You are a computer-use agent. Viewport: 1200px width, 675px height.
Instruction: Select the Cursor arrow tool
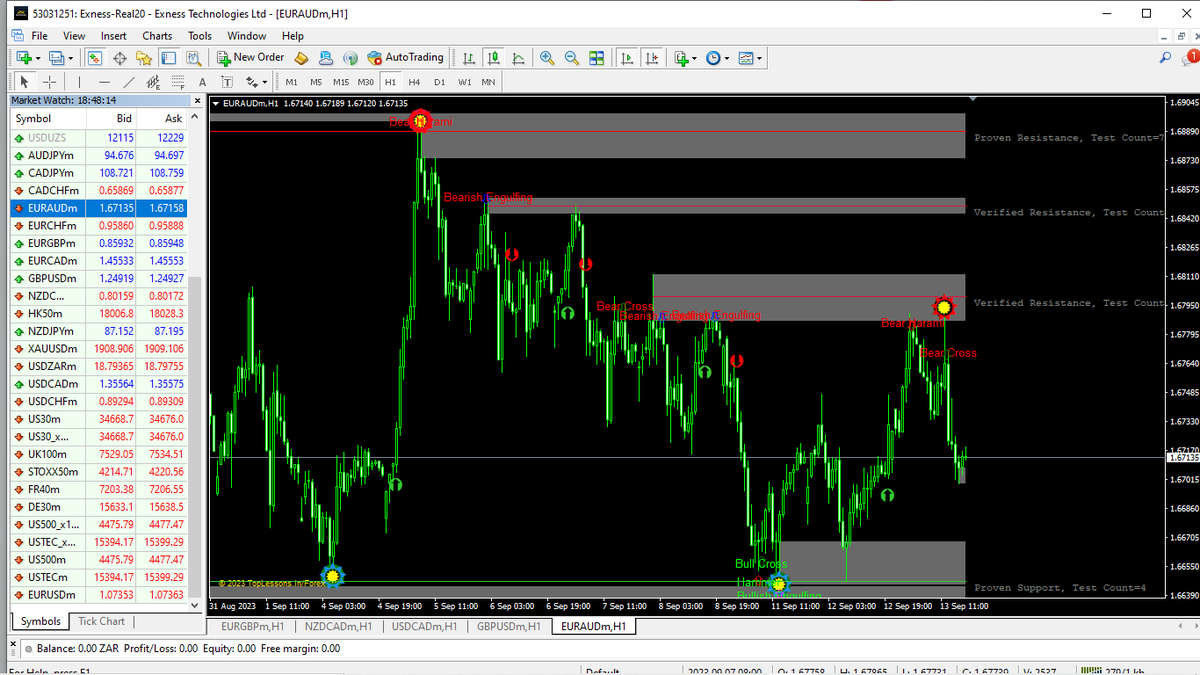25,82
